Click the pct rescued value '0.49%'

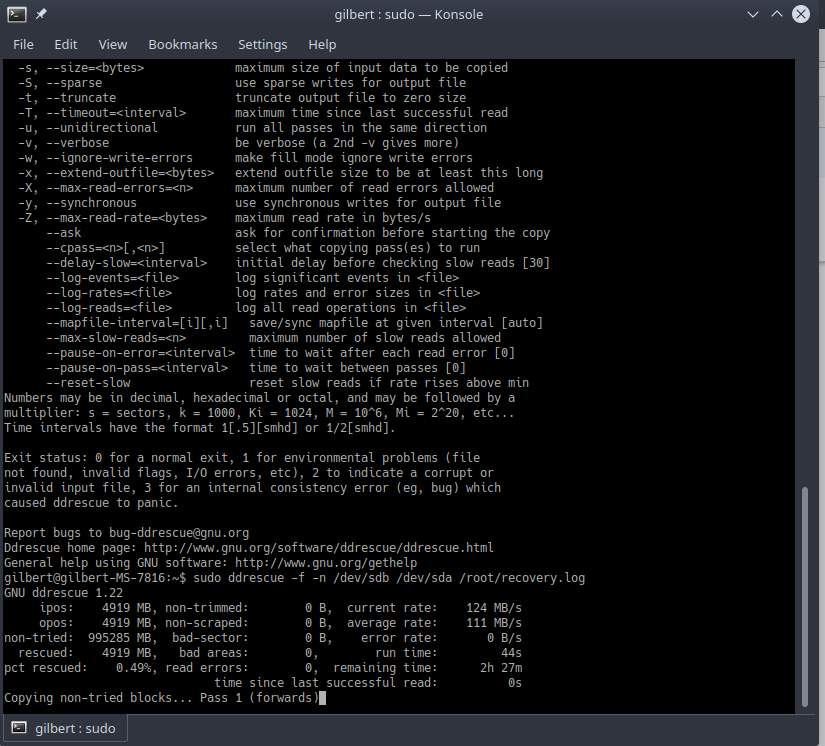(x=136, y=668)
